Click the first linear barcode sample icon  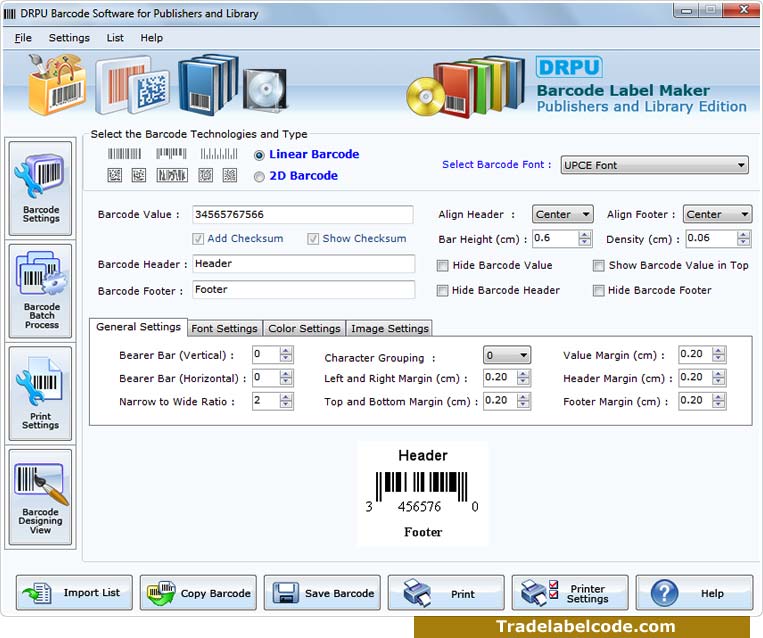click(124, 154)
